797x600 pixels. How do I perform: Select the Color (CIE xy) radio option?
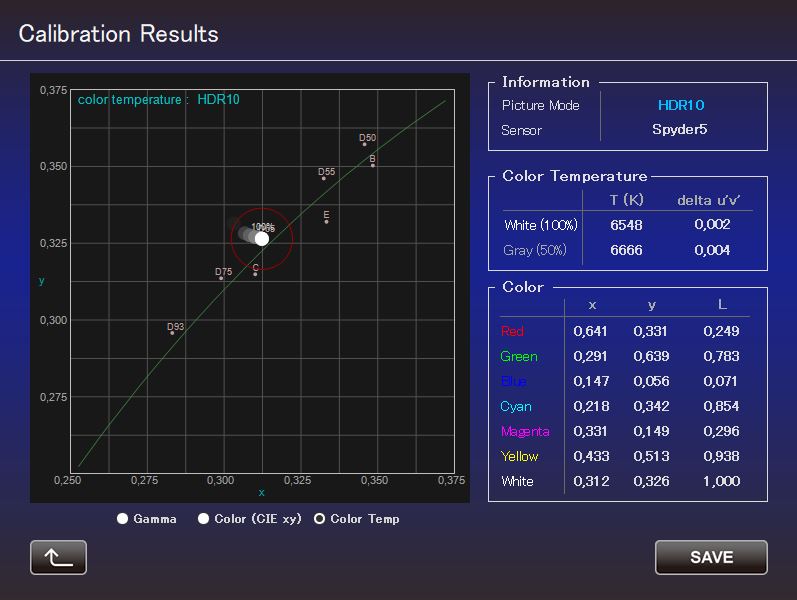[203, 519]
